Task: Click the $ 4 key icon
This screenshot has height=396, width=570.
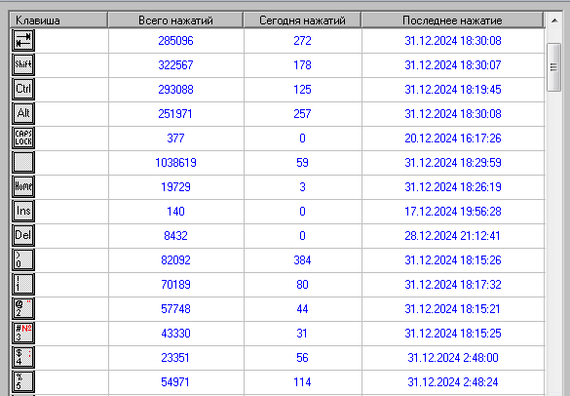Action: pyautogui.click(x=23, y=357)
